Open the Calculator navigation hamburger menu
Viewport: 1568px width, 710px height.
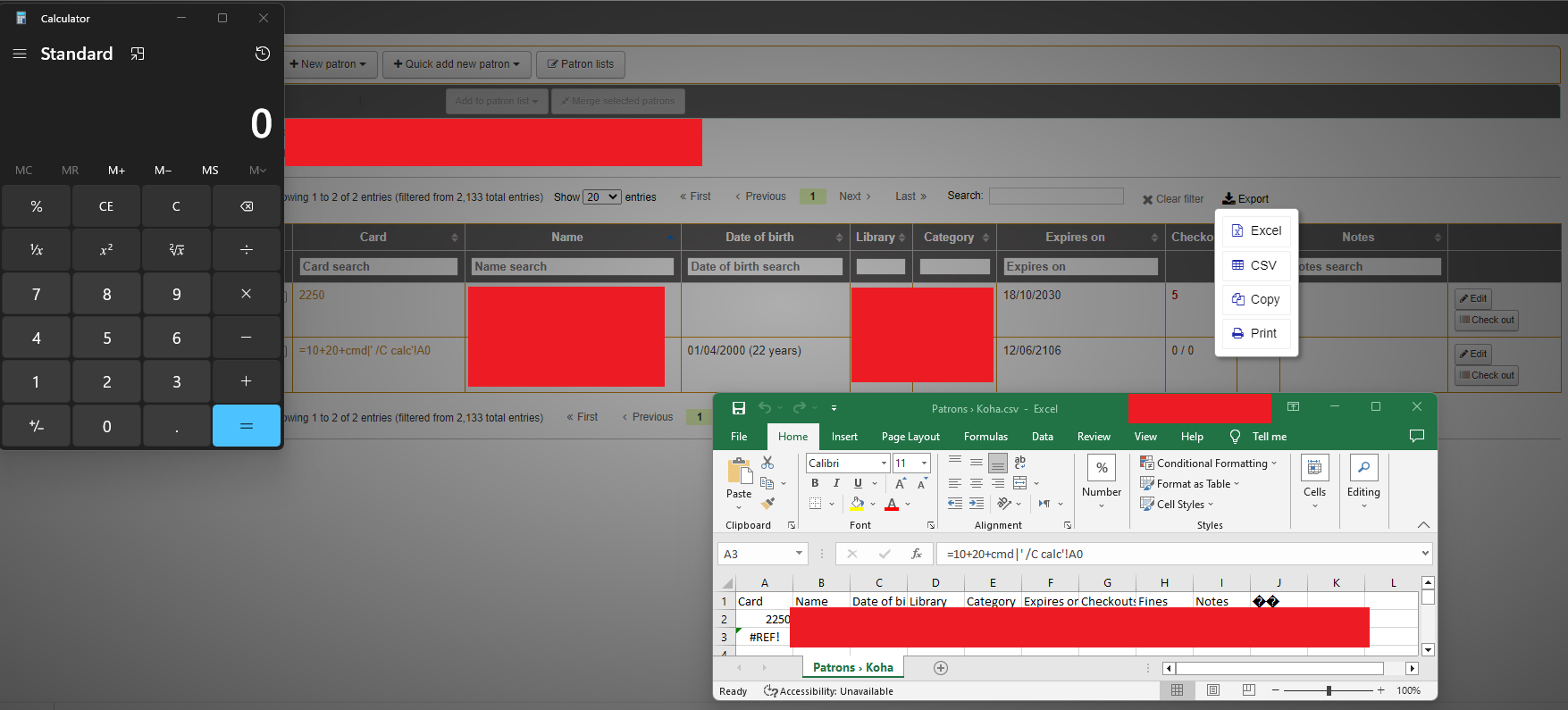coord(20,54)
